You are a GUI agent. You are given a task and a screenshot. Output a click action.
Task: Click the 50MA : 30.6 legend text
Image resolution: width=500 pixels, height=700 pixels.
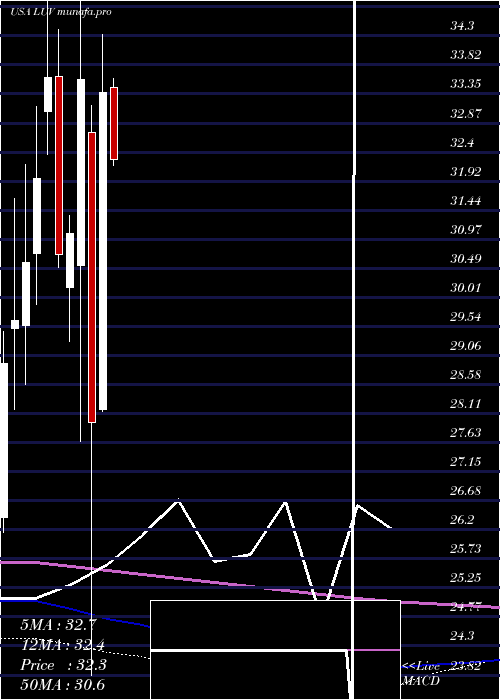pyautogui.click(x=62, y=684)
